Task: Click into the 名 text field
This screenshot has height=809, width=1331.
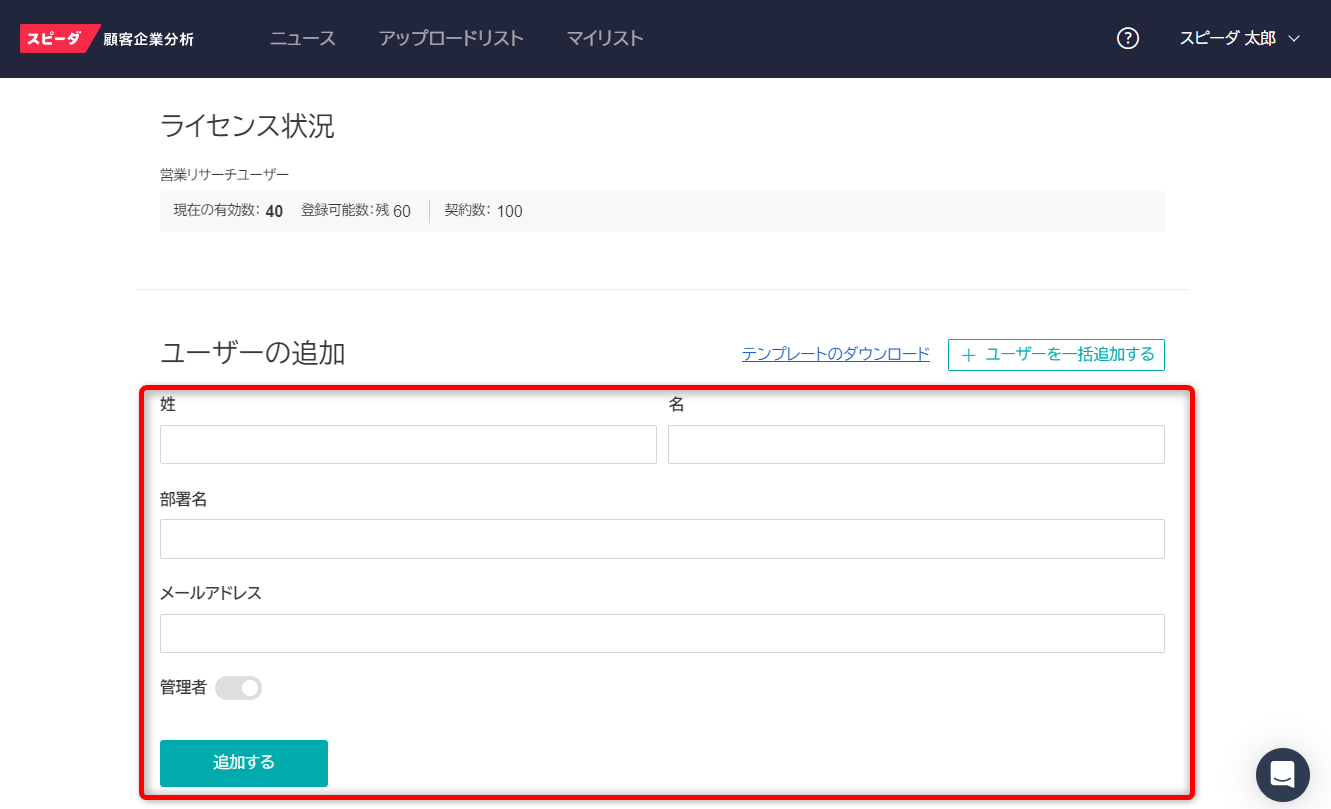Action: pos(916,444)
